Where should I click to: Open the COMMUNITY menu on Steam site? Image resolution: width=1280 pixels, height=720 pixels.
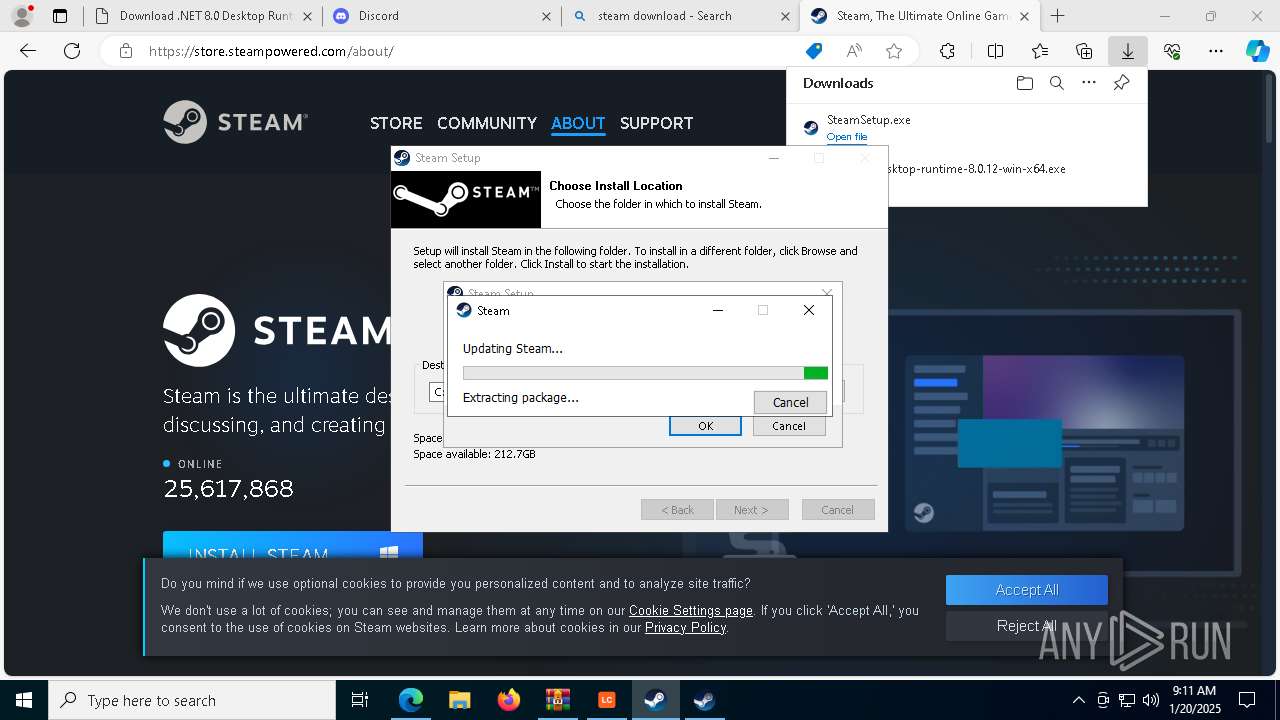[x=487, y=123]
